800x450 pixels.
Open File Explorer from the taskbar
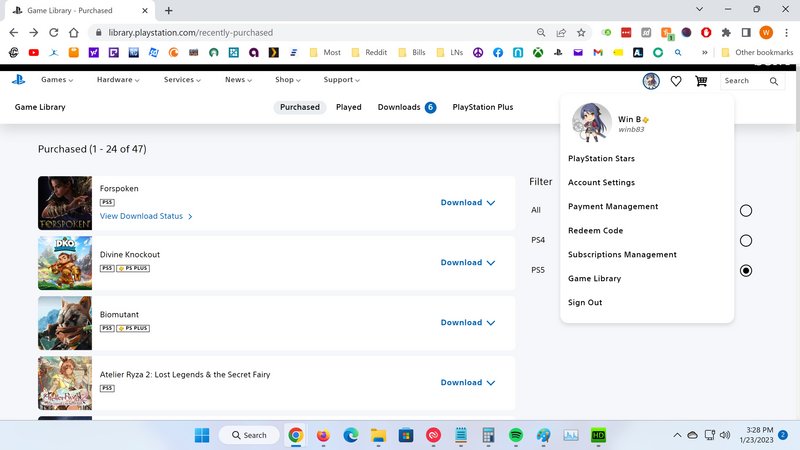(378, 435)
